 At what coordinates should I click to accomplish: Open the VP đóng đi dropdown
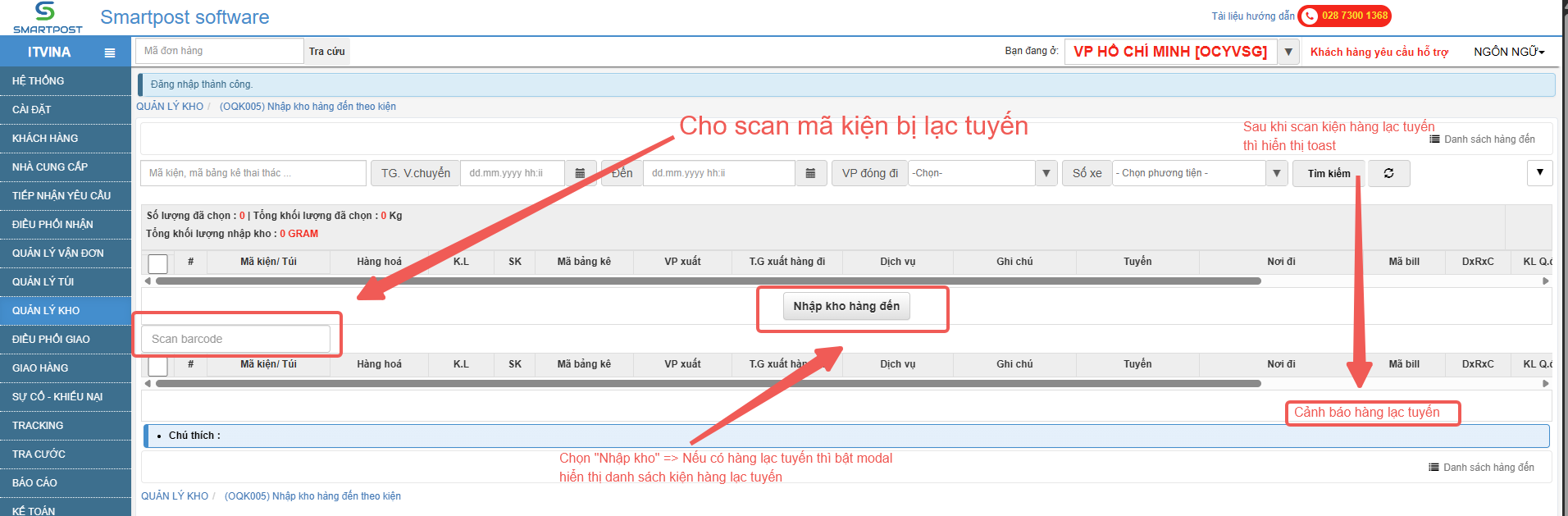1046,173
